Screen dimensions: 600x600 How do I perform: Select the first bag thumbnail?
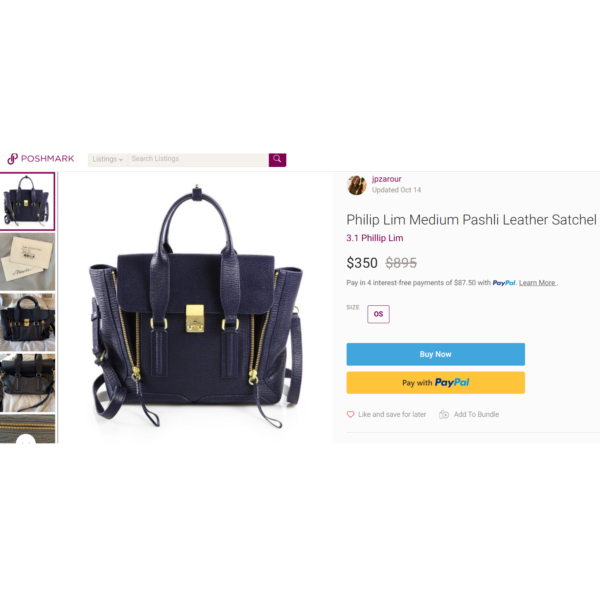point(28,202)
